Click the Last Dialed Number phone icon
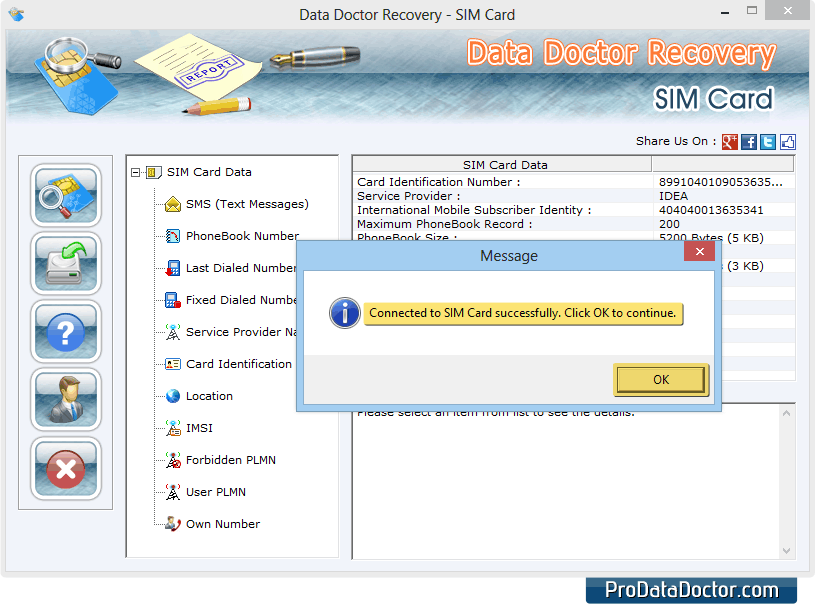The height and width of the screenshot is (604, 815). (173, 268)
